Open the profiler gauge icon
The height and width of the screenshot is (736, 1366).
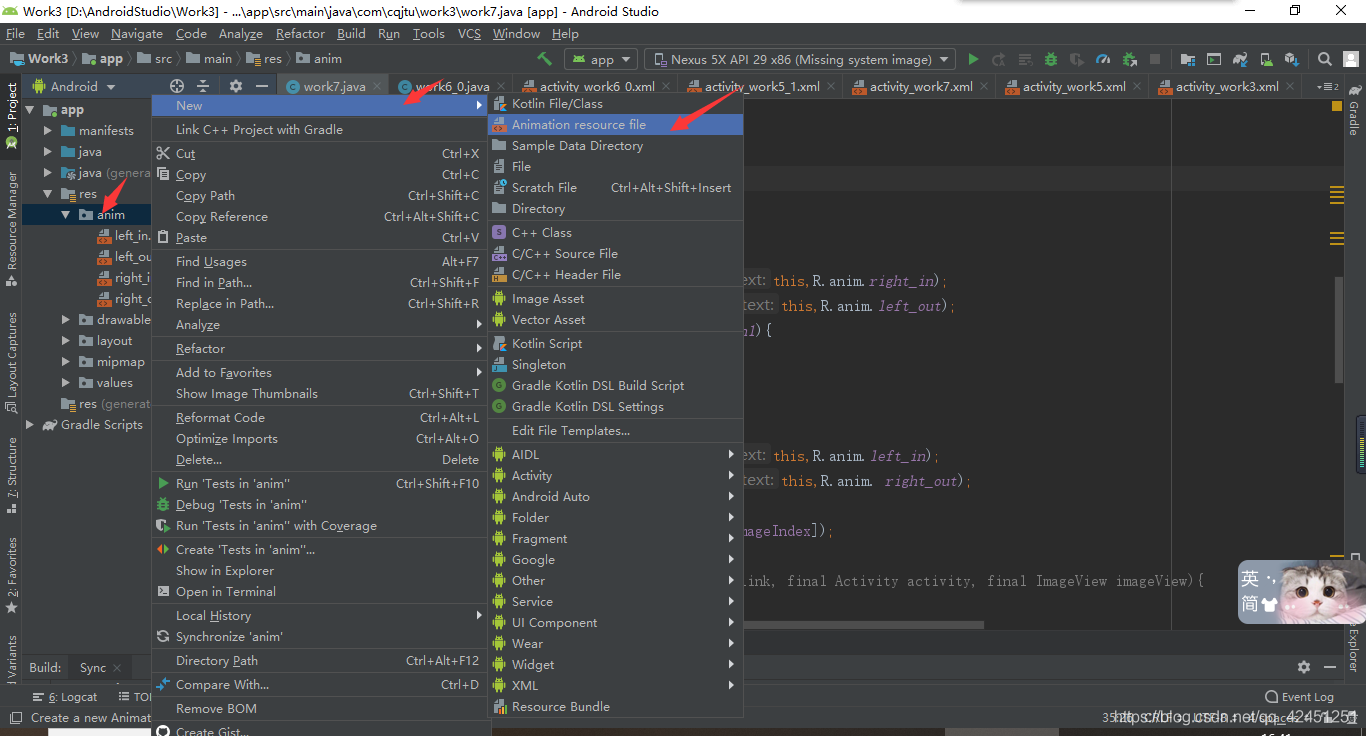1103,59
